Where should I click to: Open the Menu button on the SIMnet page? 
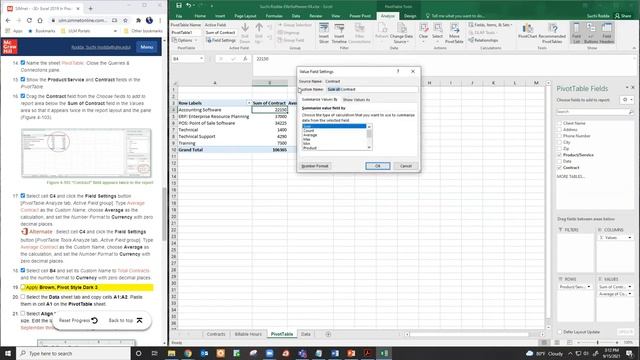(147, 47)
